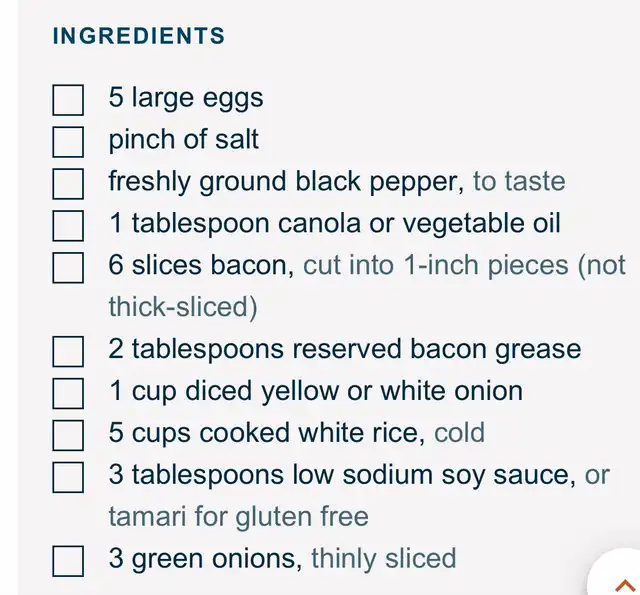The width and height of the screenshot is (640, 595).
Task: Click the scroll-to-top arrow button
Action: [623, 584]
